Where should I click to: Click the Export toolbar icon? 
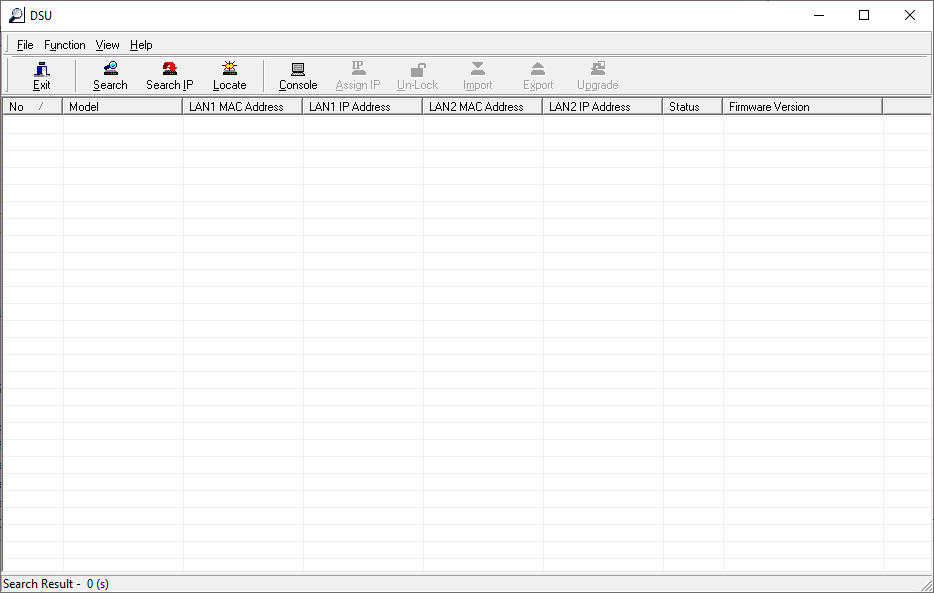coord(538,76)
